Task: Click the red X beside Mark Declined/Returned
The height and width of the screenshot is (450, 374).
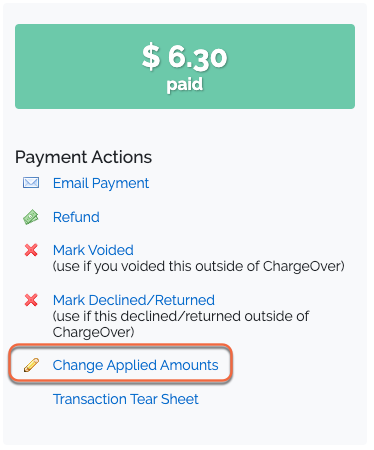Action: tap(31, 300)
